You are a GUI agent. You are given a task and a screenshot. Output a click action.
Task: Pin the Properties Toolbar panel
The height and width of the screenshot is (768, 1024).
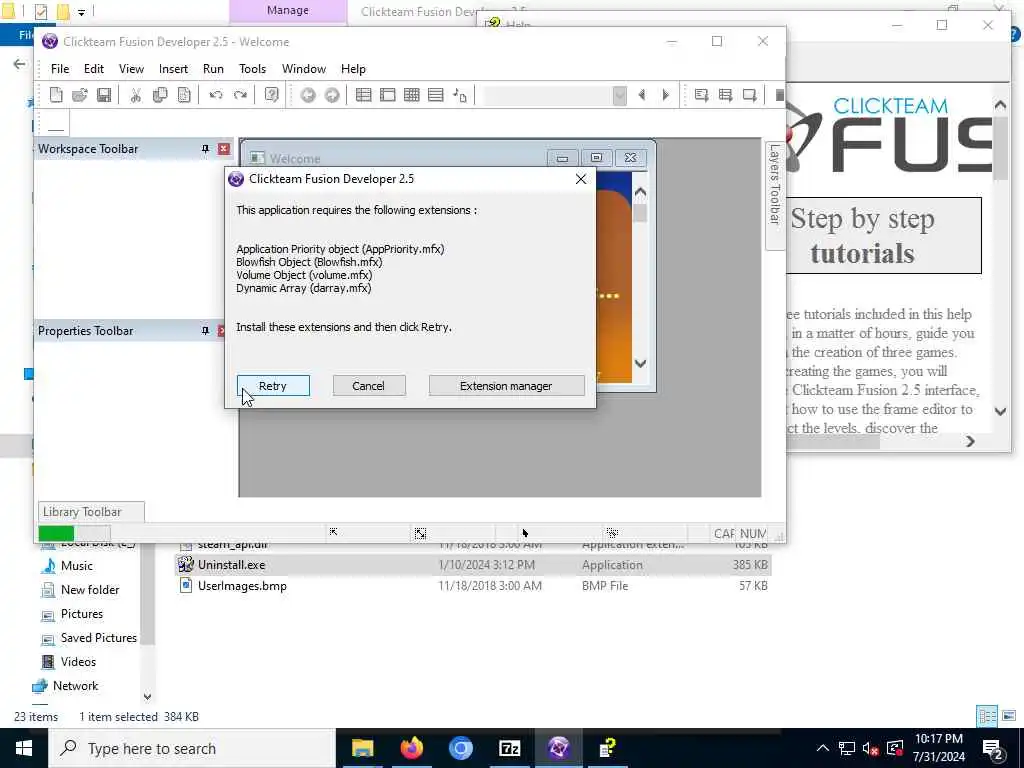click(x=205, y=331)
